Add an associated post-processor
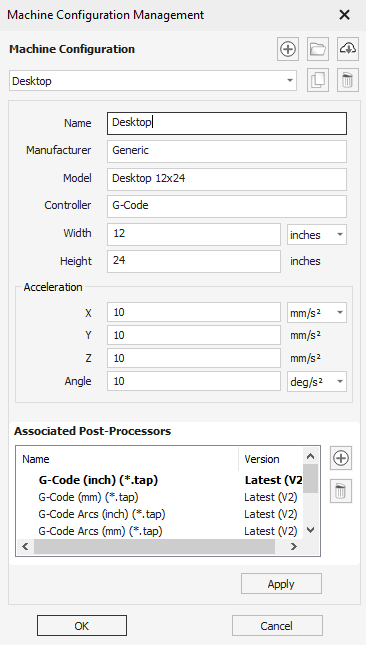Image resolution: width=366 pixels, height=645 pixels. tap(341, 458)
